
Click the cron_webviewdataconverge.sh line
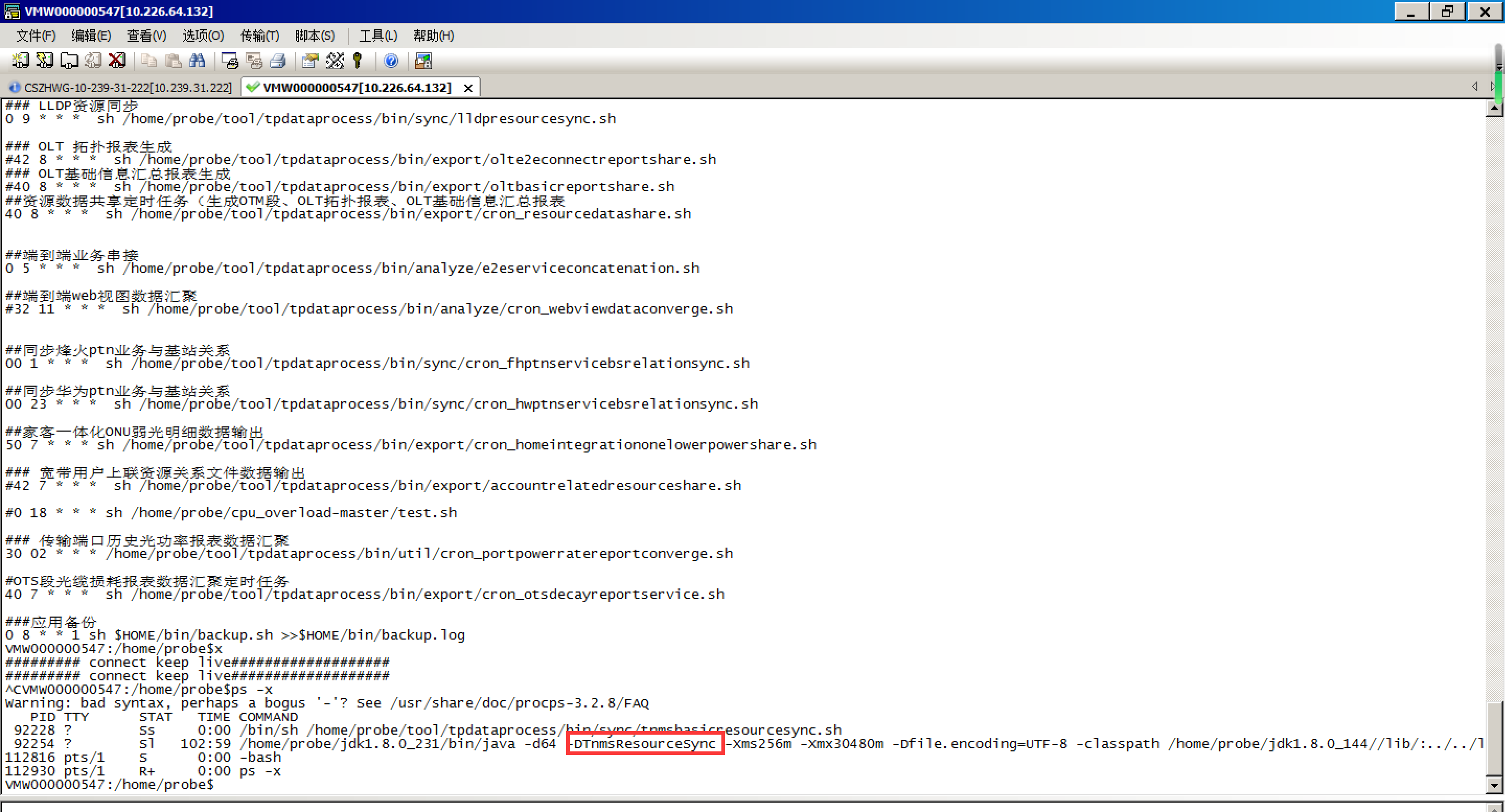[x=369, y=309]
